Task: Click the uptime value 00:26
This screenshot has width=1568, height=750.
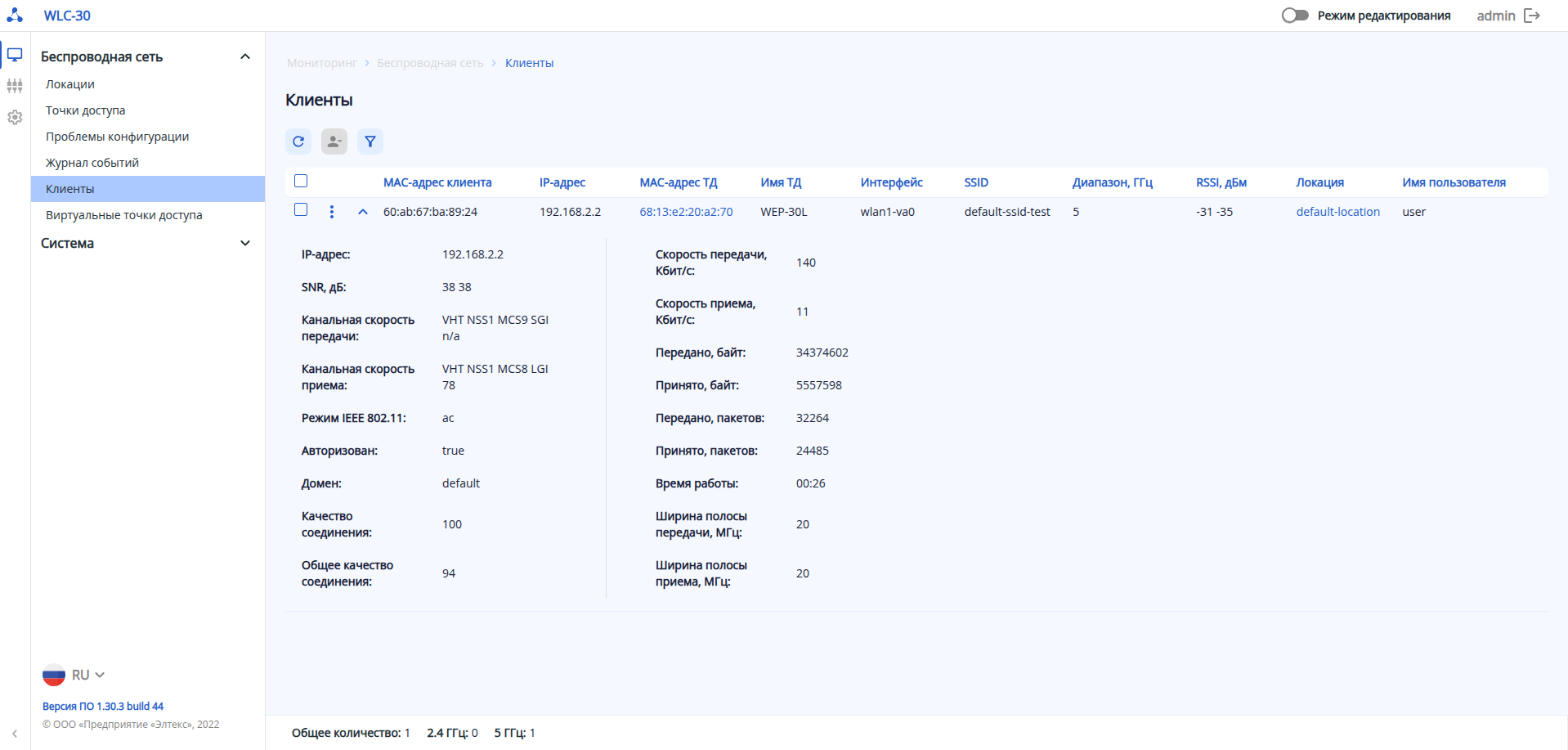Action: click(x=810, y=483)
